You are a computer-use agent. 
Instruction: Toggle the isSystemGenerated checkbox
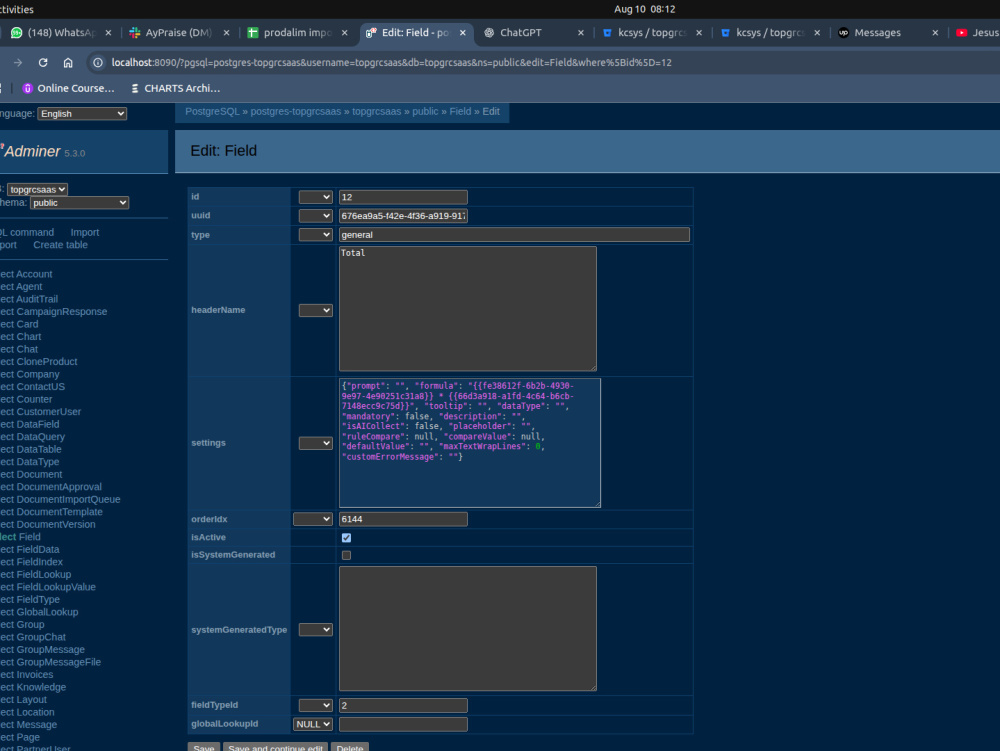point(346,555)
